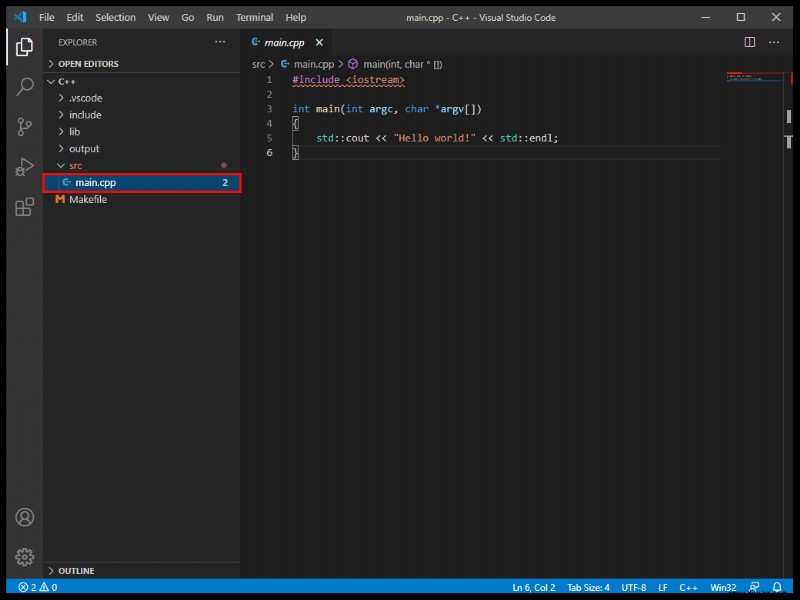Click the main function symbol breadcrumb
Viewport: 800px width, 600px height.
[395, 64]
